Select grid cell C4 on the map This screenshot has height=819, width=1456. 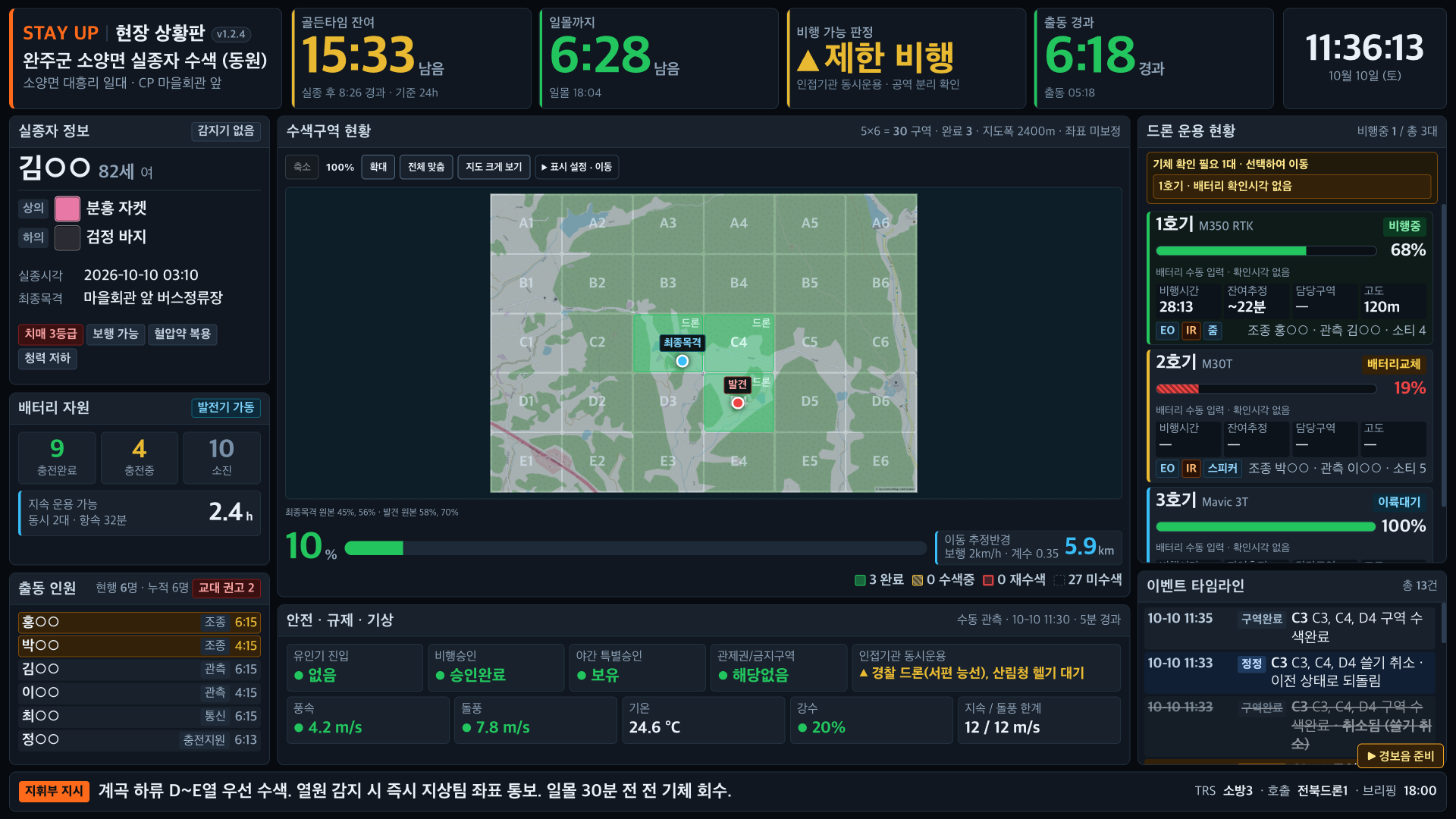point(739,343)
